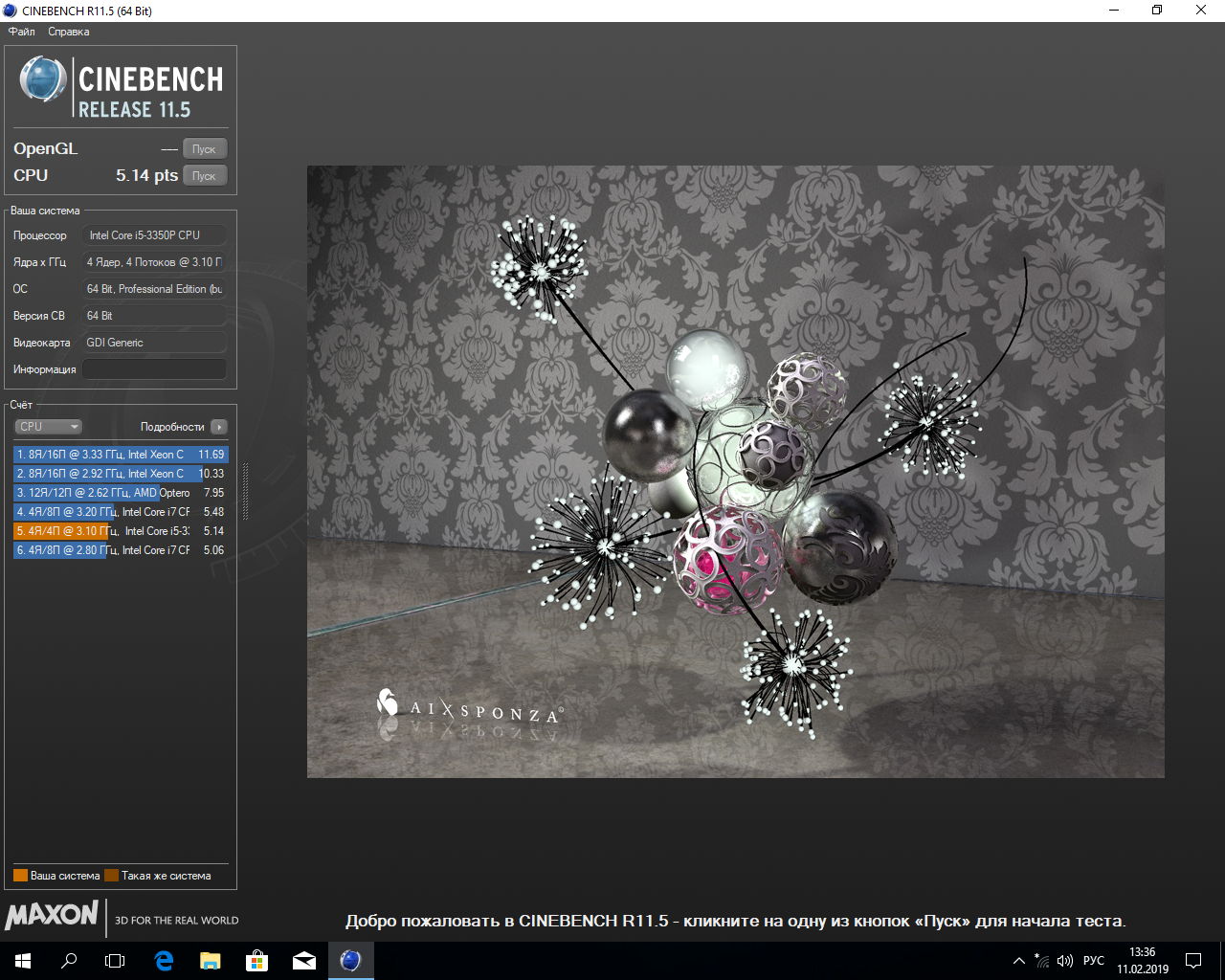Screen dimensions: 1225x980
Task: Open the CPU ranking dropdown
Action: click(48, 427)
